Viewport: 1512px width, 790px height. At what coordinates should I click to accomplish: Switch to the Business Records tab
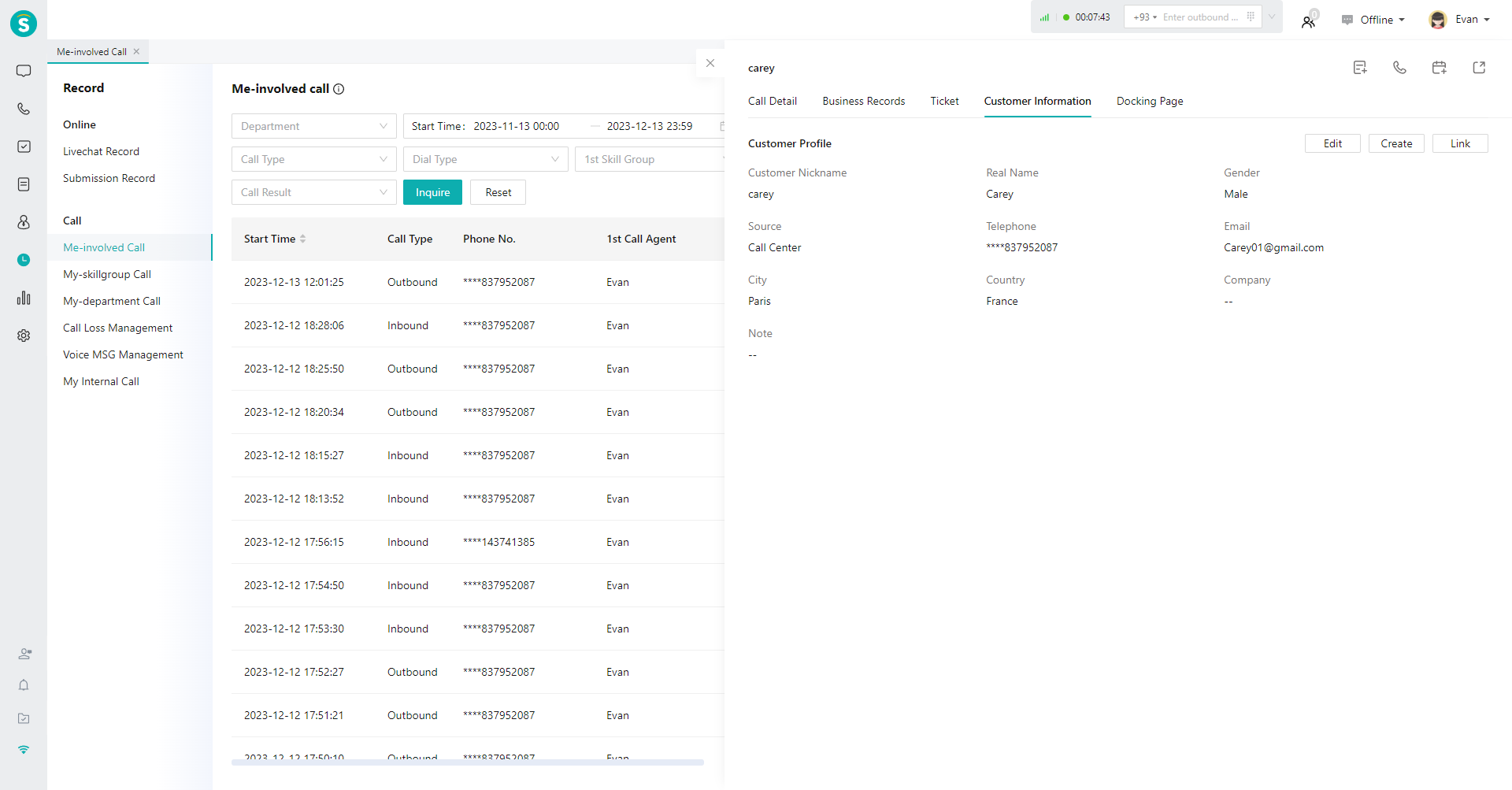(863, 101)
